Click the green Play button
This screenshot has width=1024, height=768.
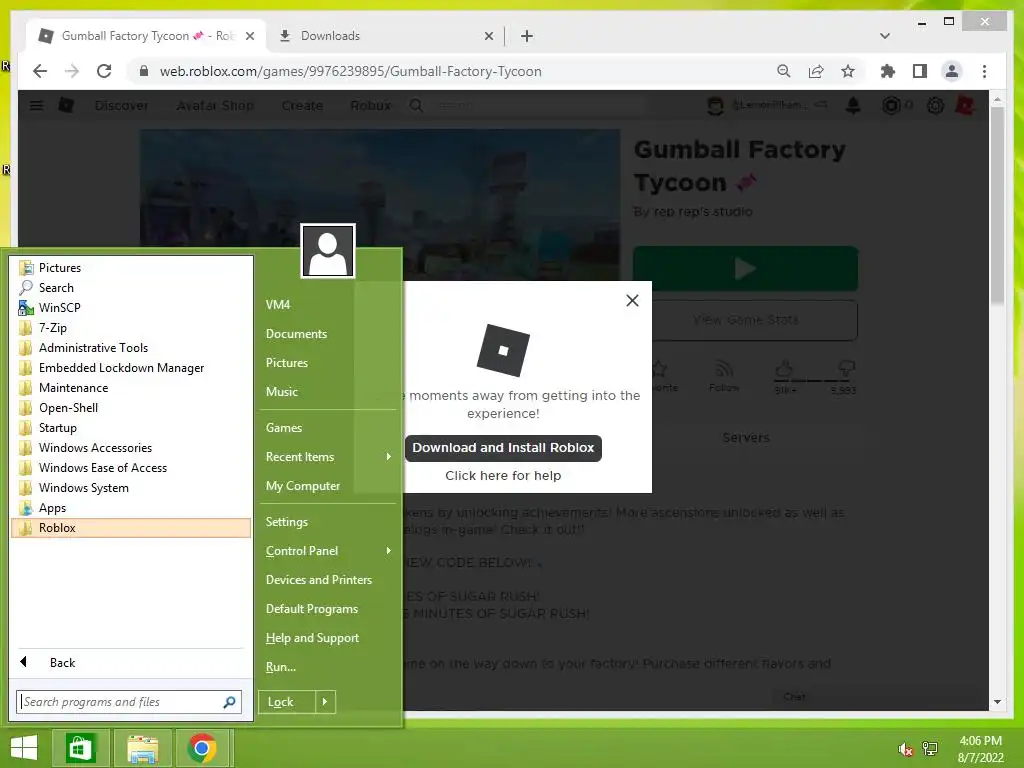(745, 268)
